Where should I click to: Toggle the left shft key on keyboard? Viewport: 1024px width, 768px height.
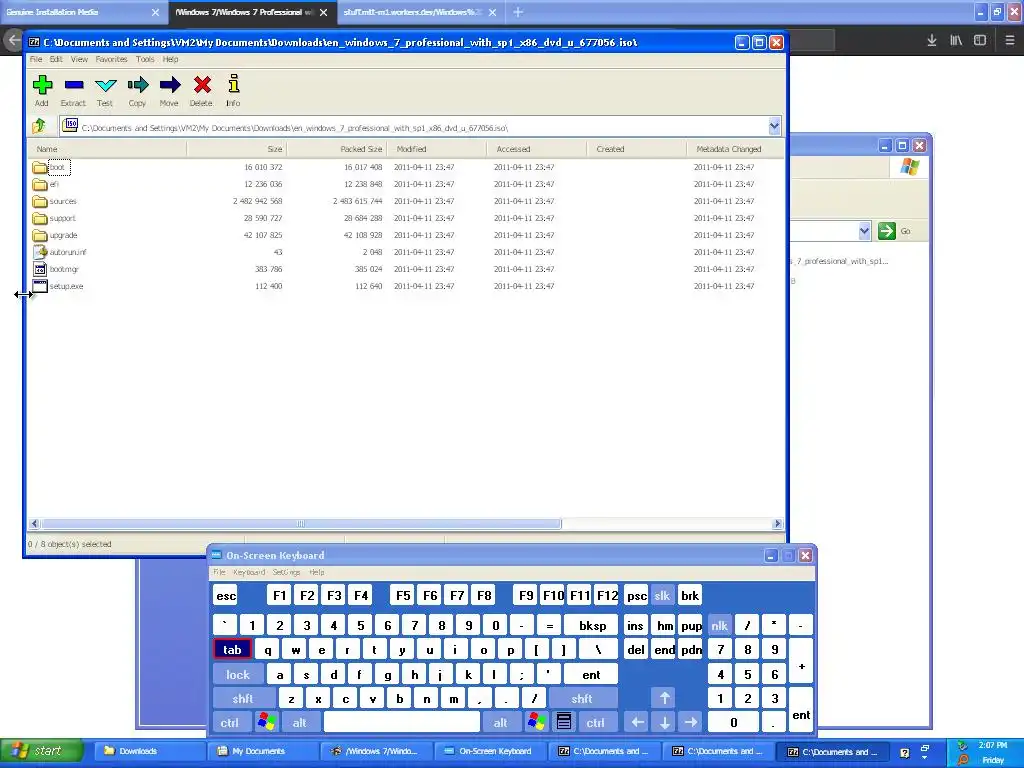coord(243,698)
